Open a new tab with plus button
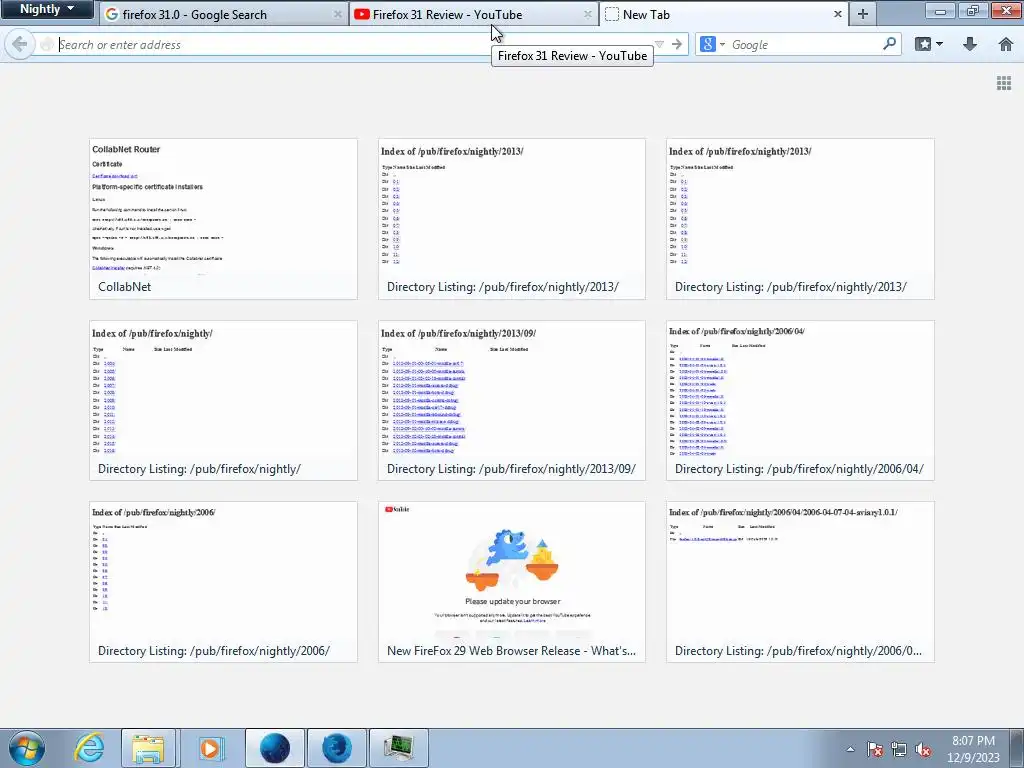 click(x=863, y=14)
